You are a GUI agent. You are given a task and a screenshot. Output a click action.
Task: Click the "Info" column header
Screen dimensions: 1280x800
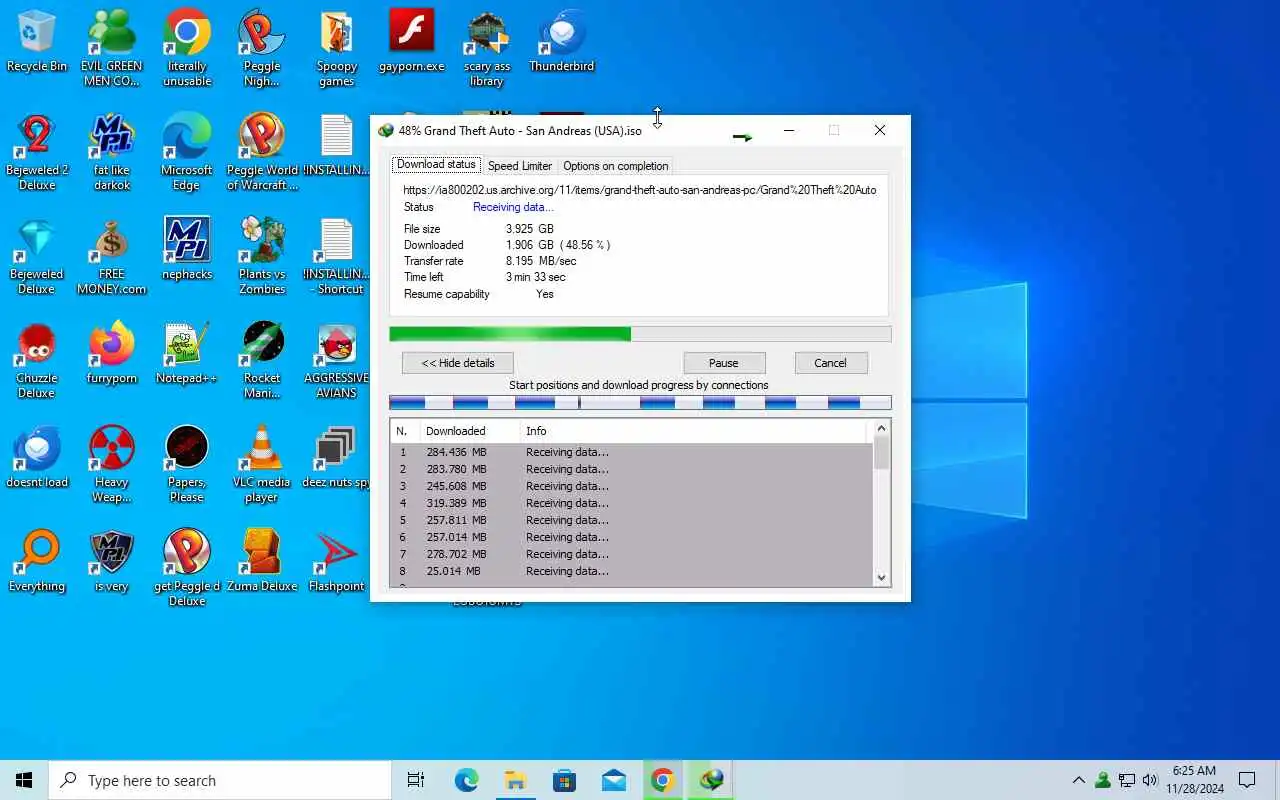point(695,431)
